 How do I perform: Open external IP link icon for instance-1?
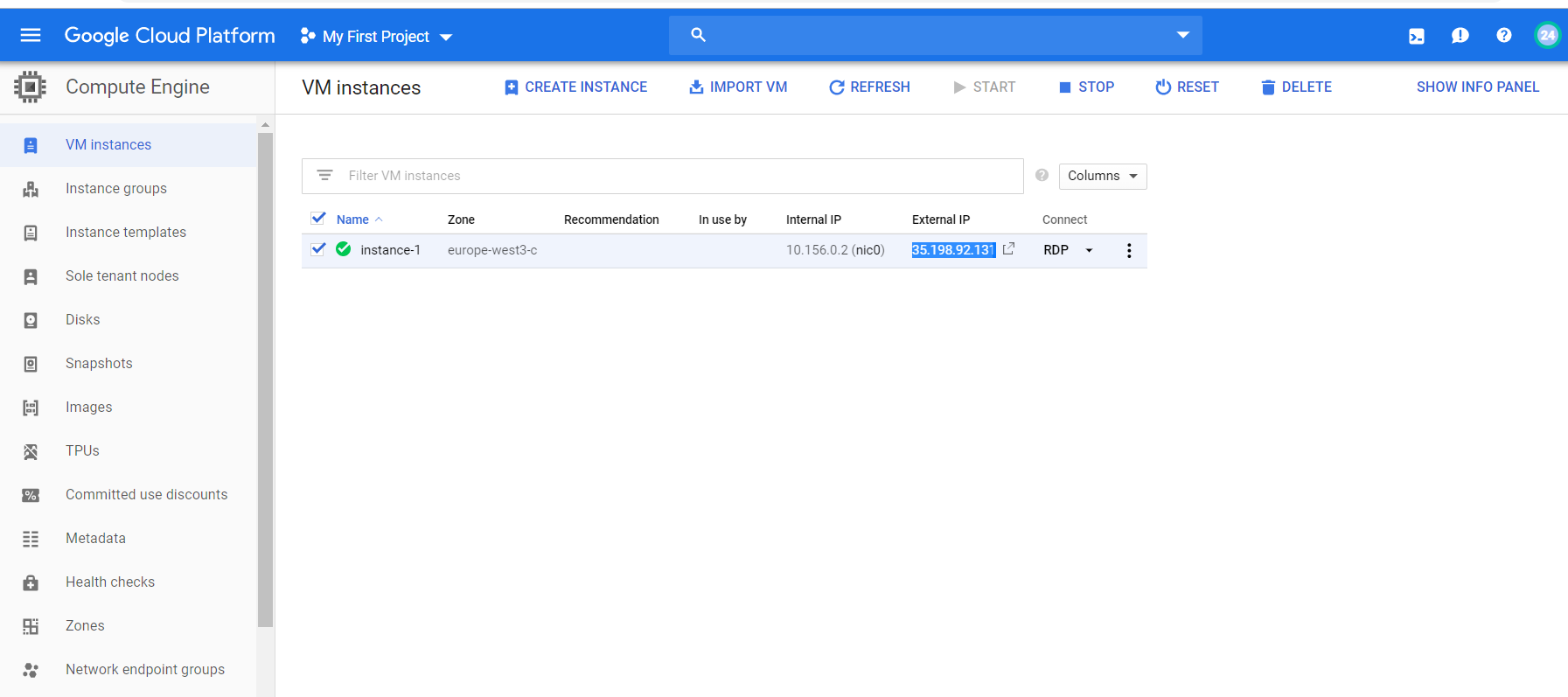(1008, 249)
